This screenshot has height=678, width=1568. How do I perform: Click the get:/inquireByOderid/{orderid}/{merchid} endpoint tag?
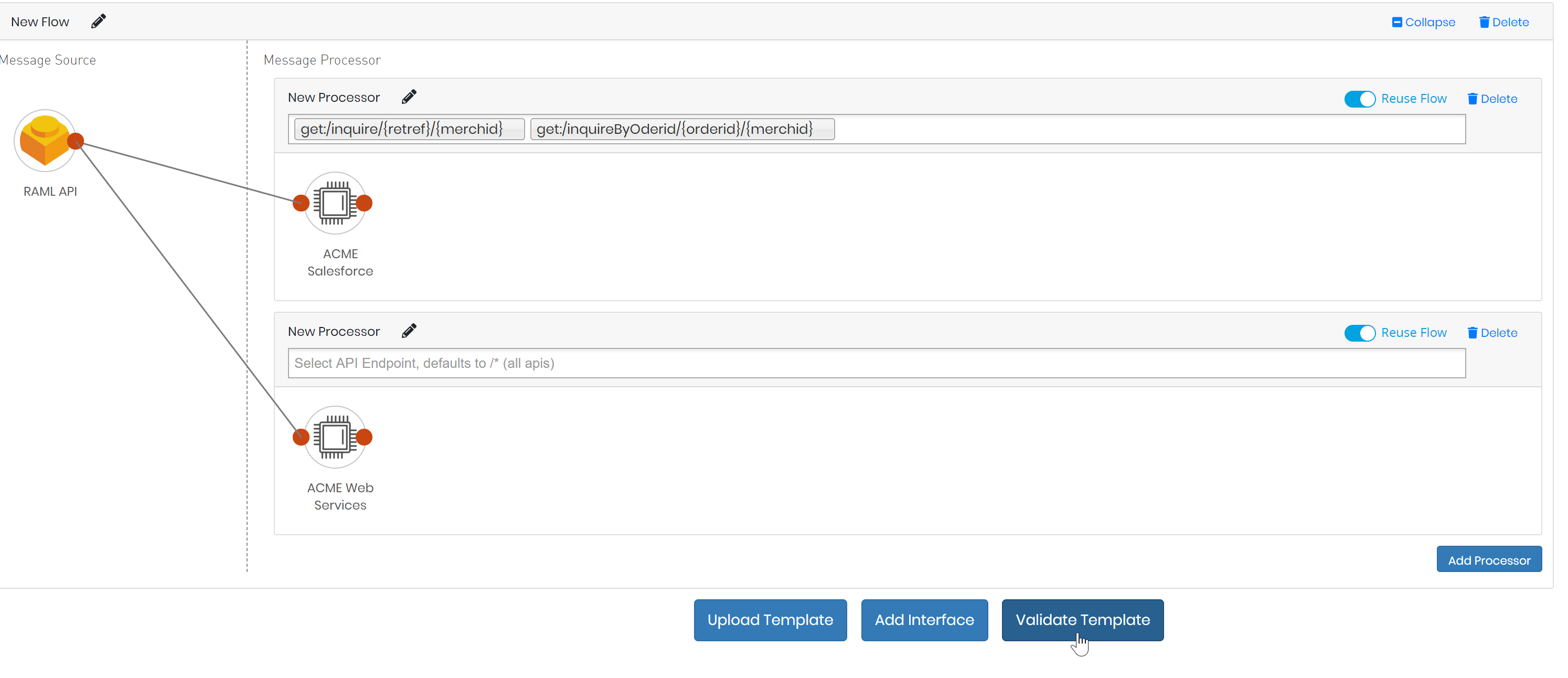click(682, 129)
